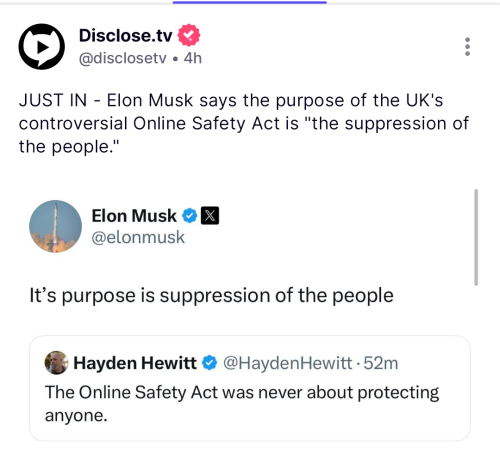This screenshot has height=462, width=500.
Task: Click the @elonmusk handle
Action: [138, 237]
